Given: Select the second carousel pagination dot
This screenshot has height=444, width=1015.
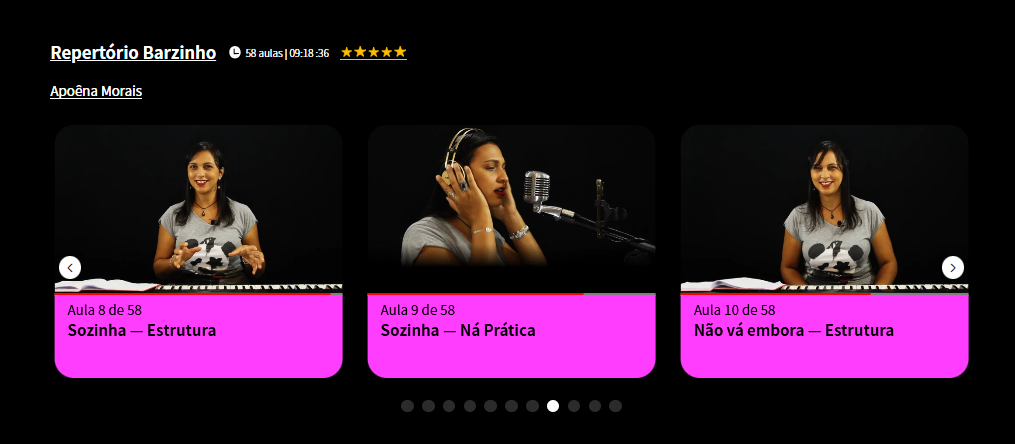Looking at the screenshot, I should pos(429,406).
